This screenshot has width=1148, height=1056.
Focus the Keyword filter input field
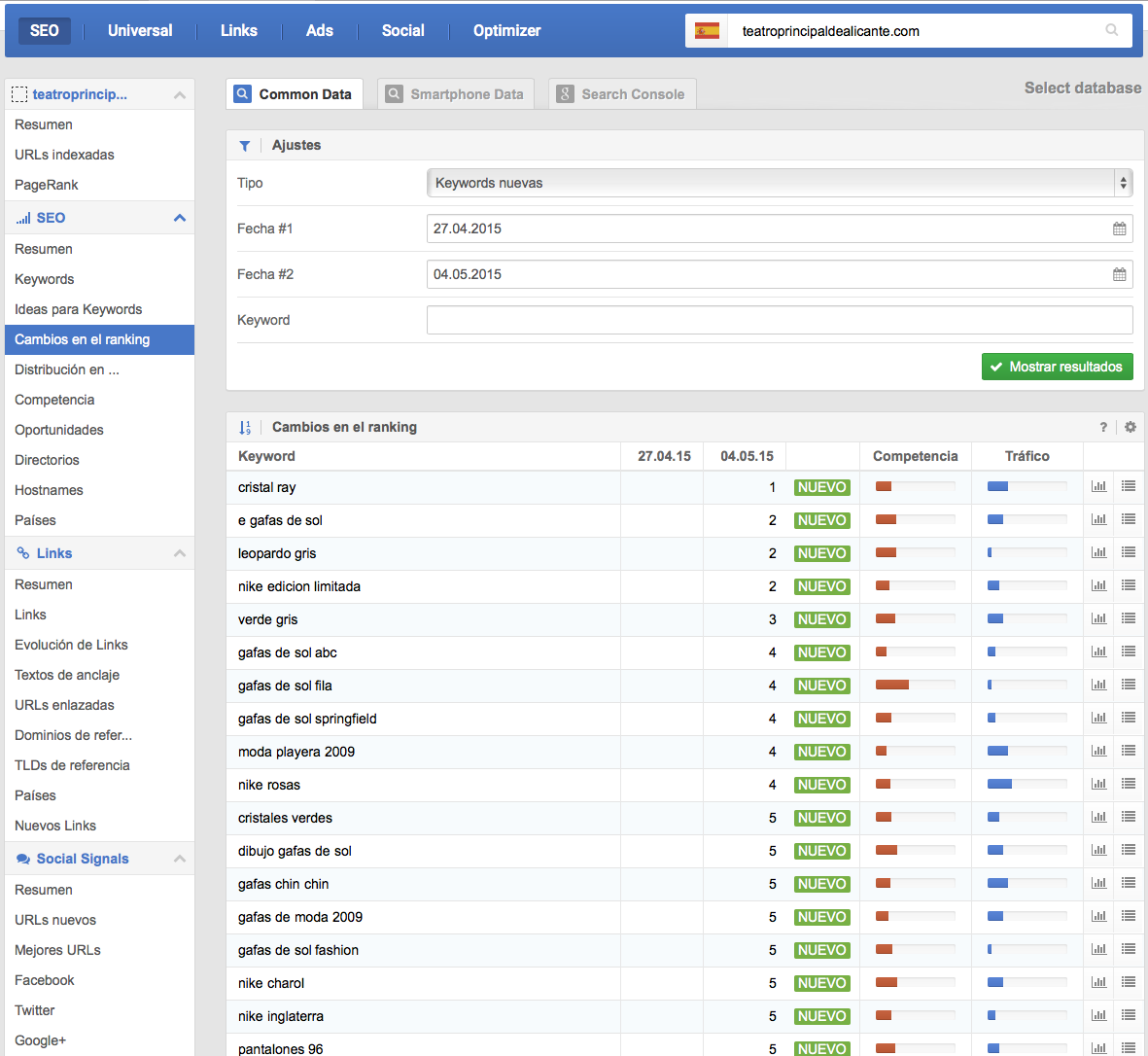coord(779,320)
